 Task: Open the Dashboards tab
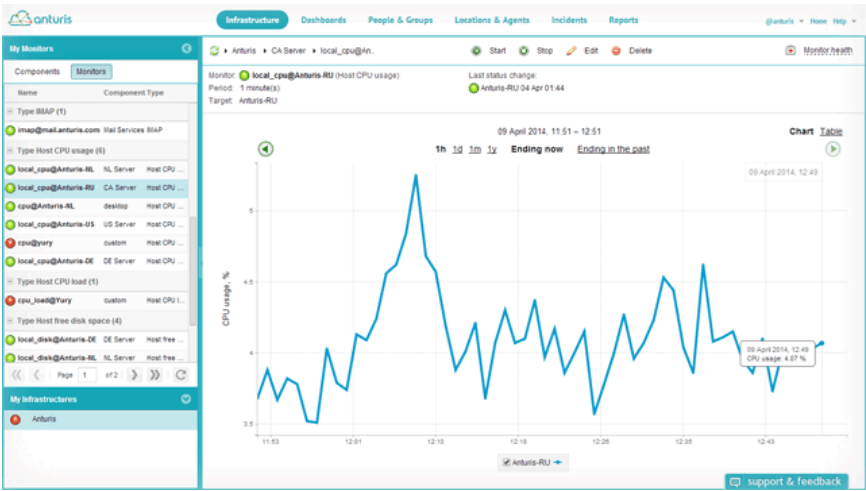coord(324,20)
